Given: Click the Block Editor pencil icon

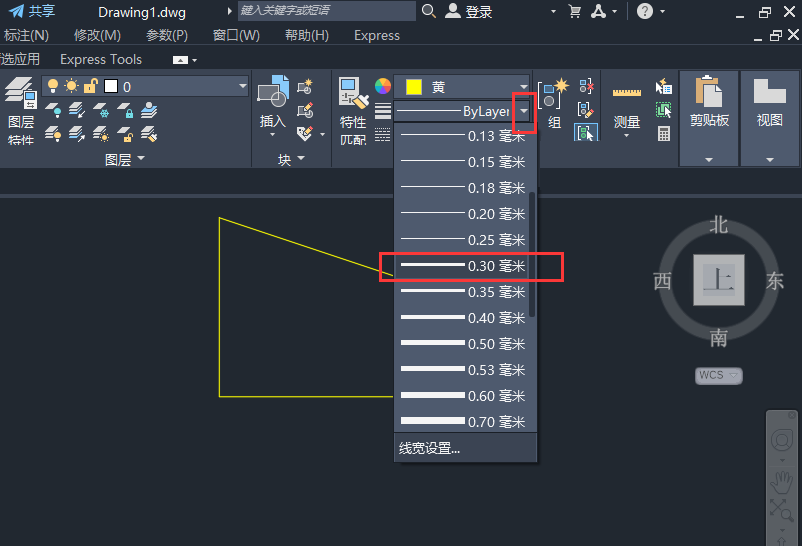Looking at the screenshot, I should (x=305, y=110).
